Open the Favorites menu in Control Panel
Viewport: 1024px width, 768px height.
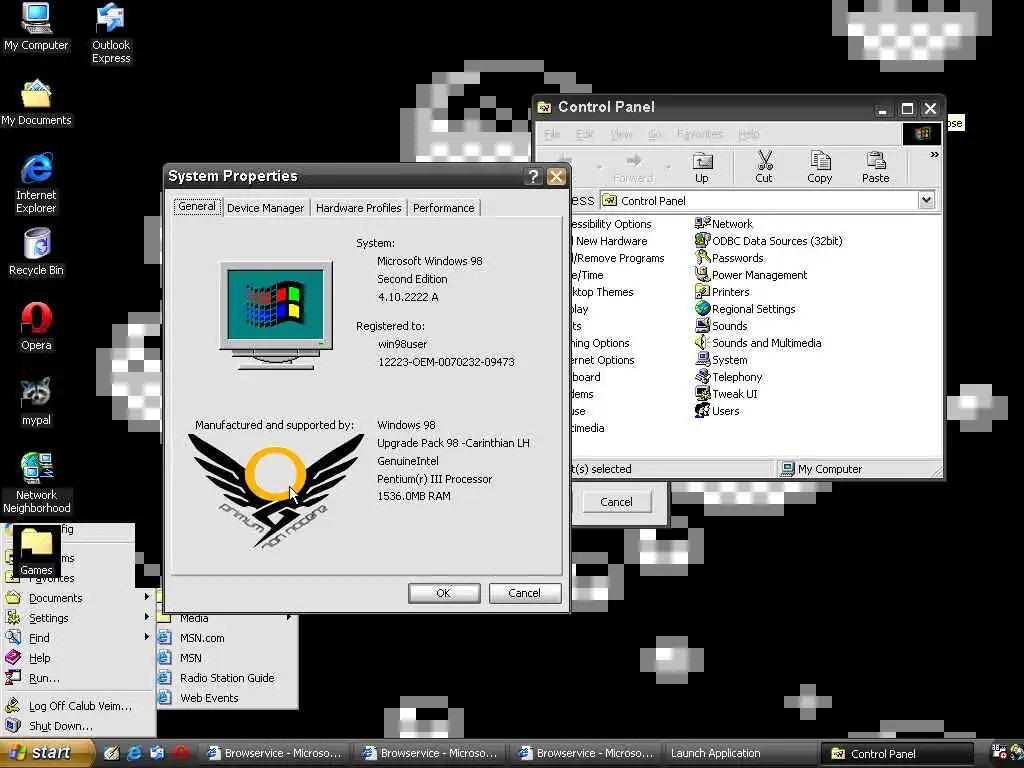click(x=699, y=134)
